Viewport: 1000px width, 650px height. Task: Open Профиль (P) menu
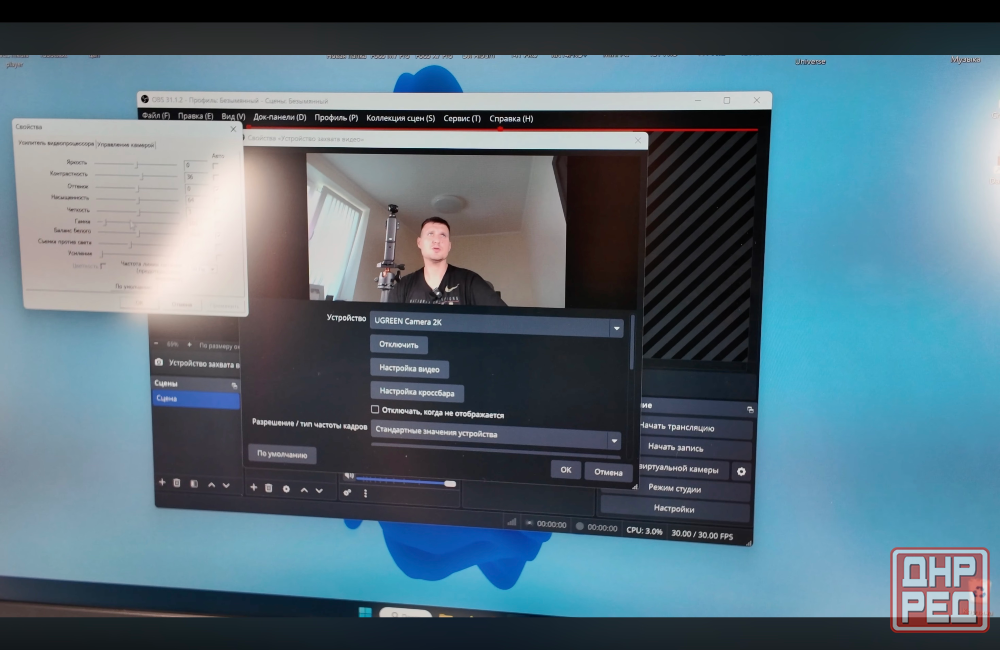pos(336,117)
